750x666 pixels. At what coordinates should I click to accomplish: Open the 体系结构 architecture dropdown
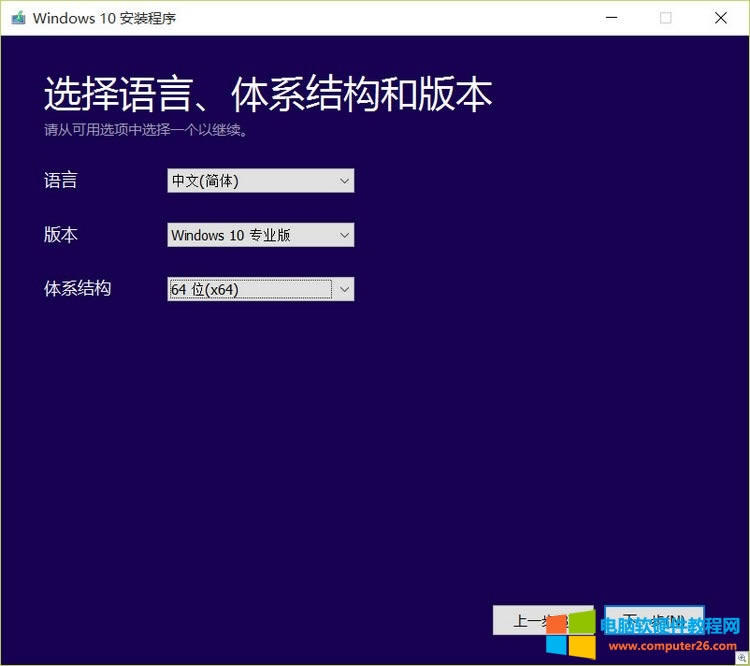pos(261,289)
